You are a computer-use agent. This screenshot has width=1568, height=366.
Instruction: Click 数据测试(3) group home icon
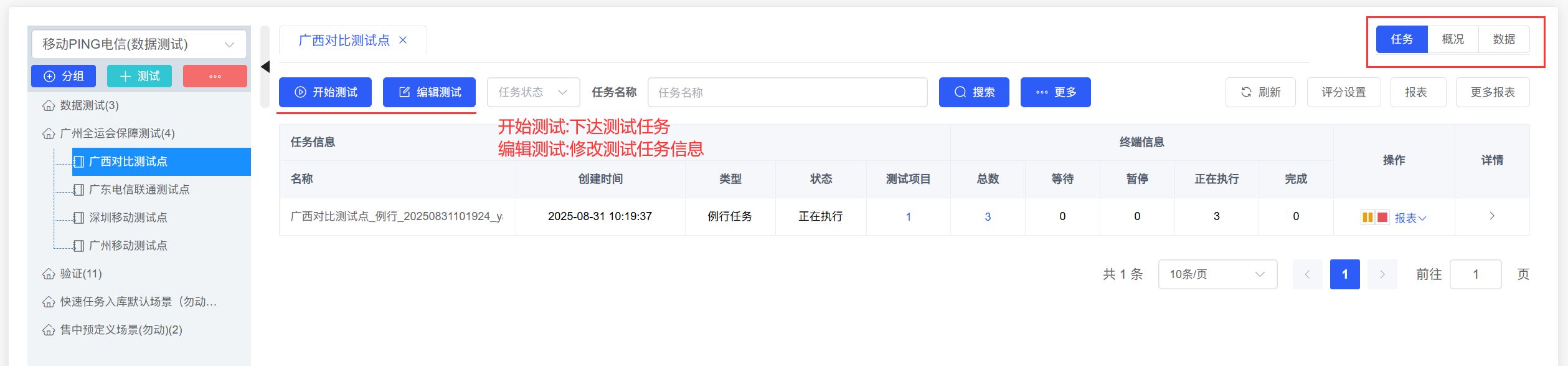pos(49,105)
